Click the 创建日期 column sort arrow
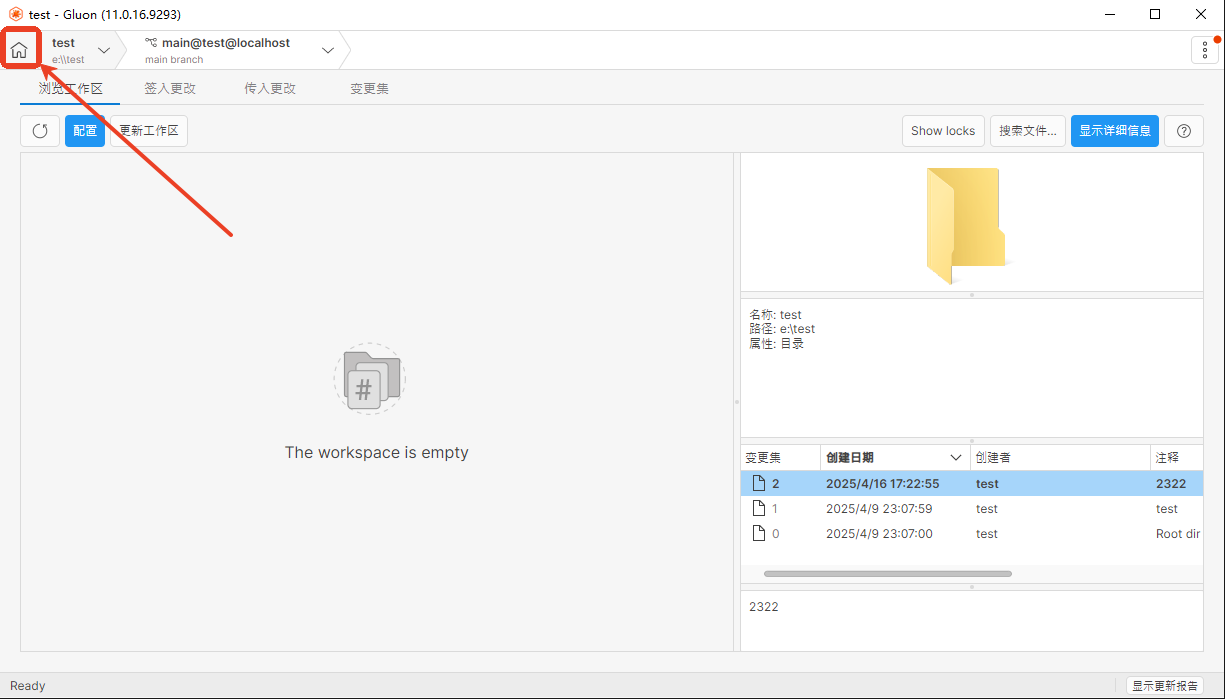 pyautogui.click(x=955, y=458)
